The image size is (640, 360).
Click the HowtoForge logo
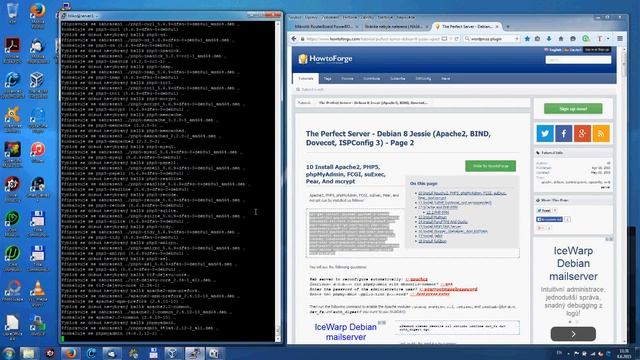pos(325,59)
